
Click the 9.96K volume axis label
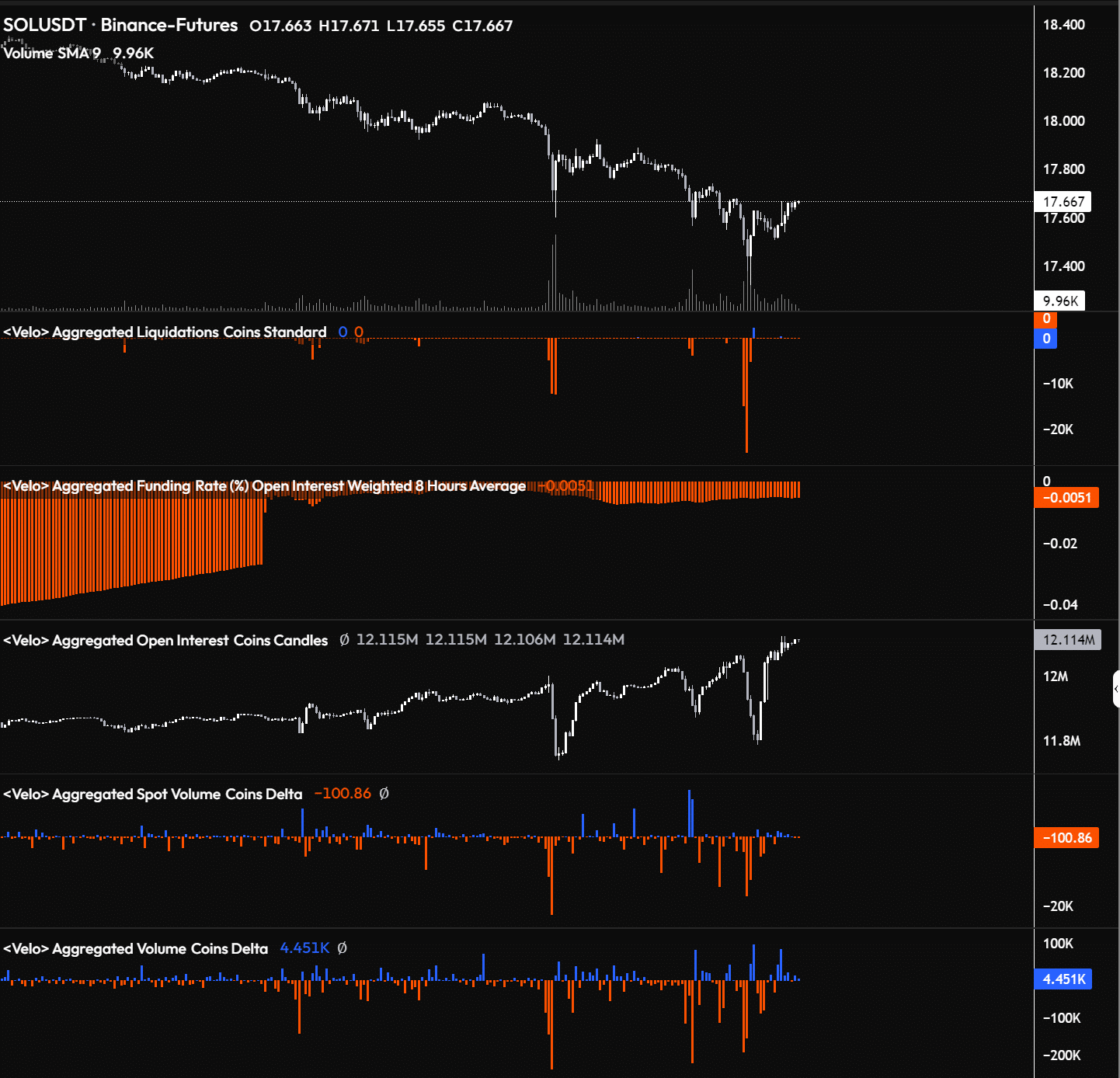click(1059, 301)
